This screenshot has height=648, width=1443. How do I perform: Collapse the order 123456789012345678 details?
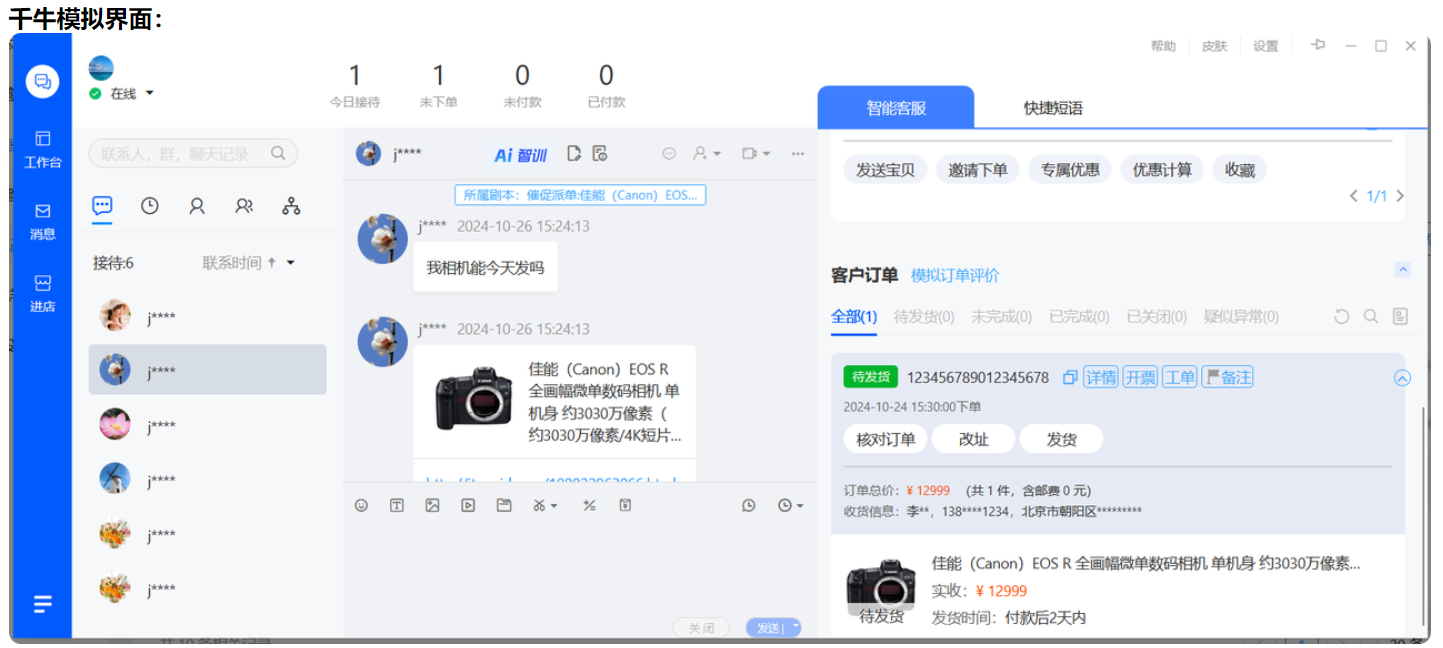[x=1402, y=377]
